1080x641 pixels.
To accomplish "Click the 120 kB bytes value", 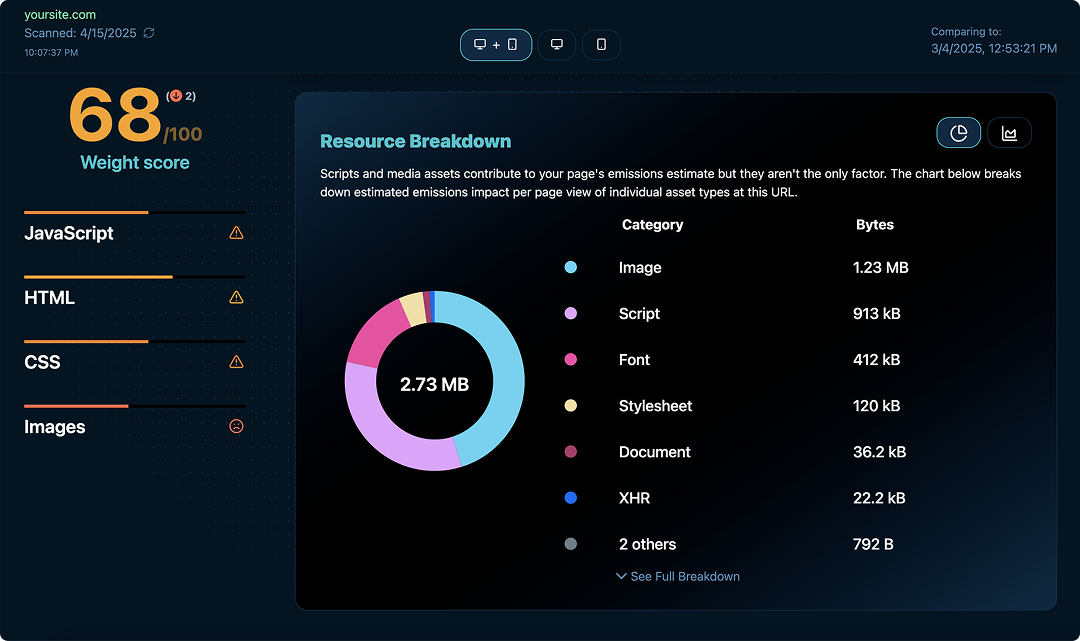I will point(877,406).
